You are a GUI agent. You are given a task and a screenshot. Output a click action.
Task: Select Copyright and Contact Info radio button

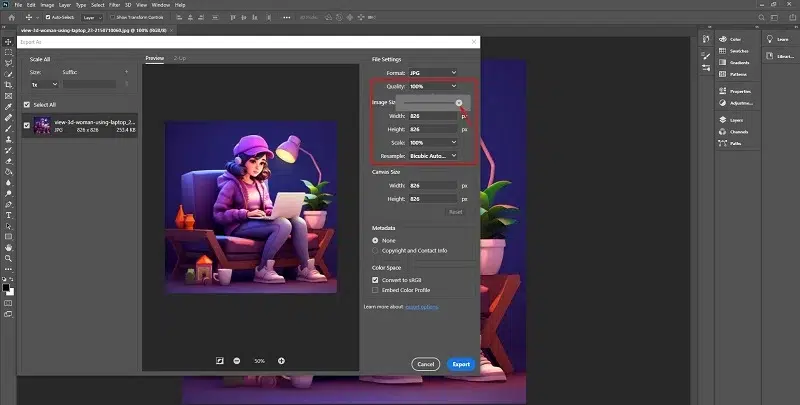click(376, 250)
